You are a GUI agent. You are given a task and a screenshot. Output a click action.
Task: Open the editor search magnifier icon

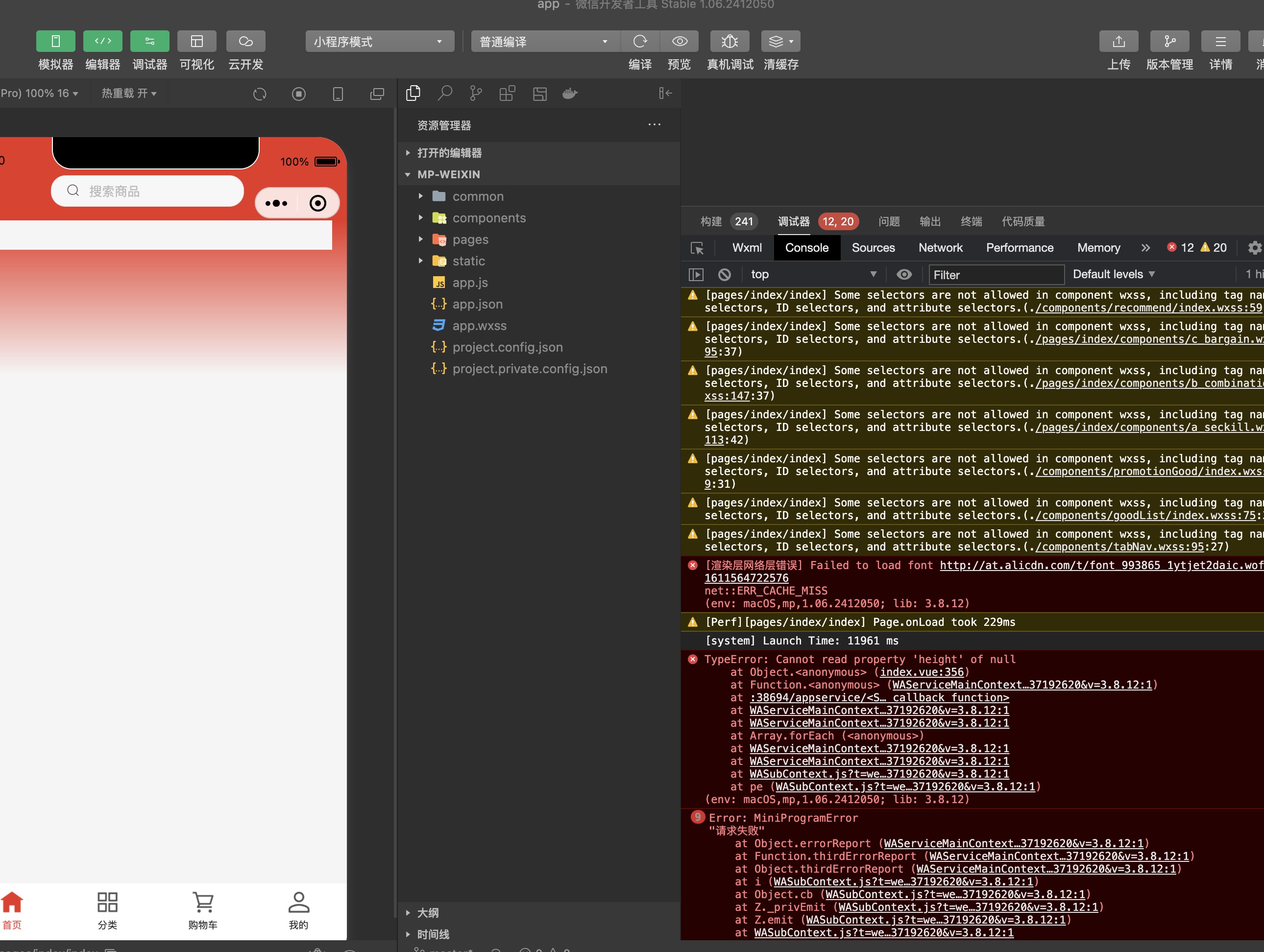tap(444, 93)
